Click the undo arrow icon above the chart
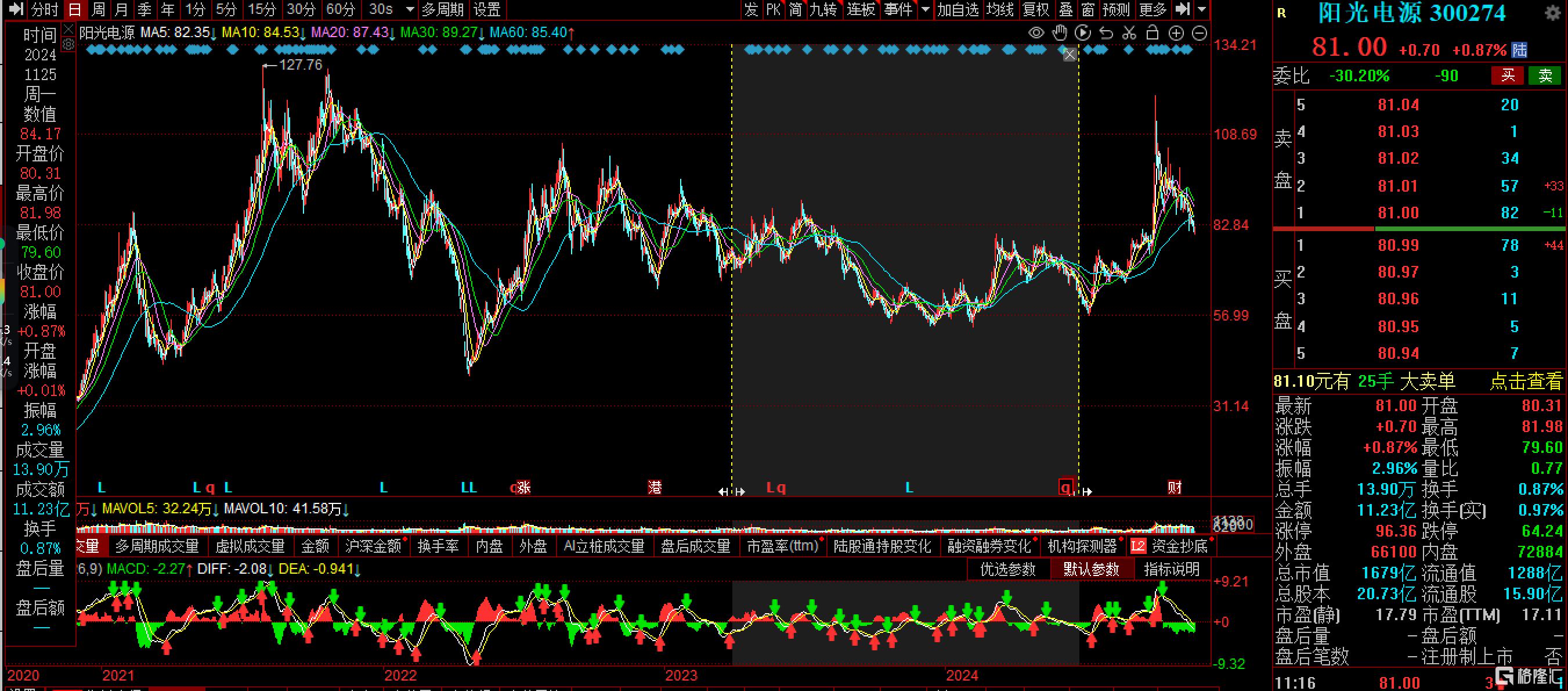Viewport: 1568px width, 691px height. 1106,33
